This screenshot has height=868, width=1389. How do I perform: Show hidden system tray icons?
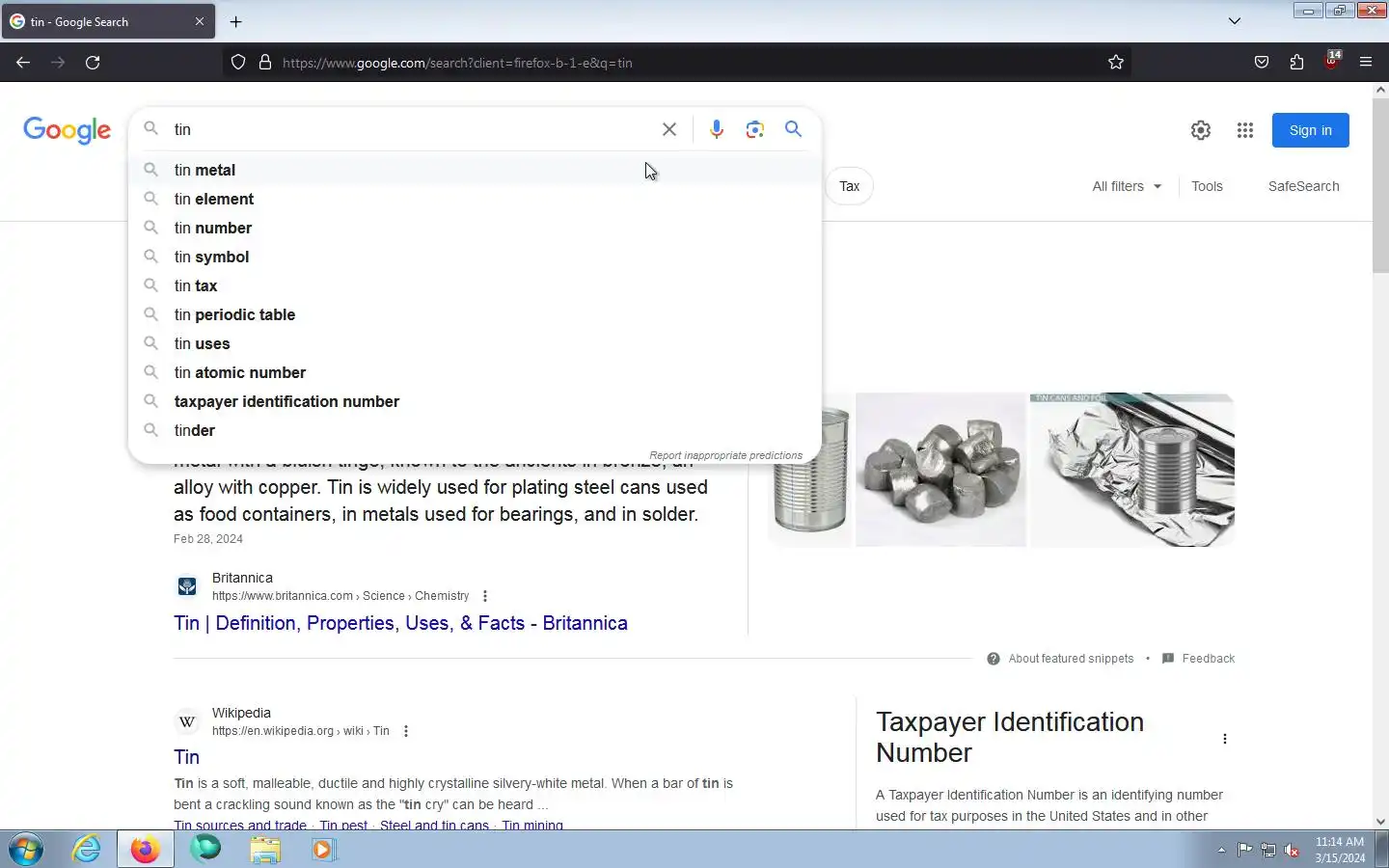pyautogui.click(x=1221, y=850)
